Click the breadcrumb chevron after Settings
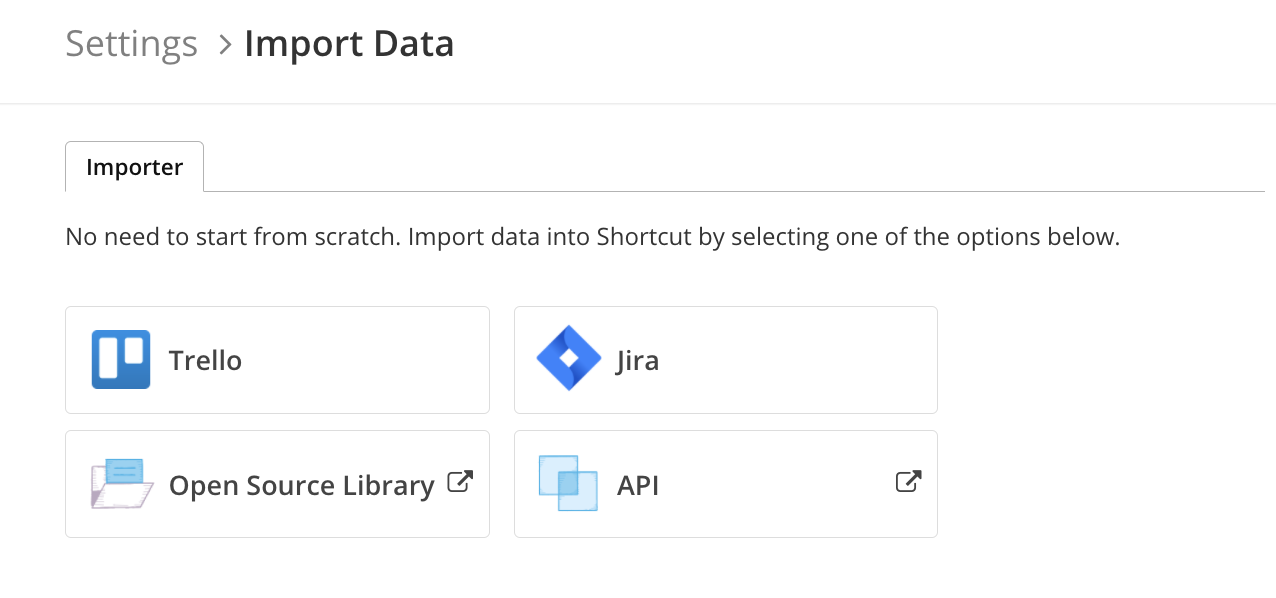 click(224, 45)
